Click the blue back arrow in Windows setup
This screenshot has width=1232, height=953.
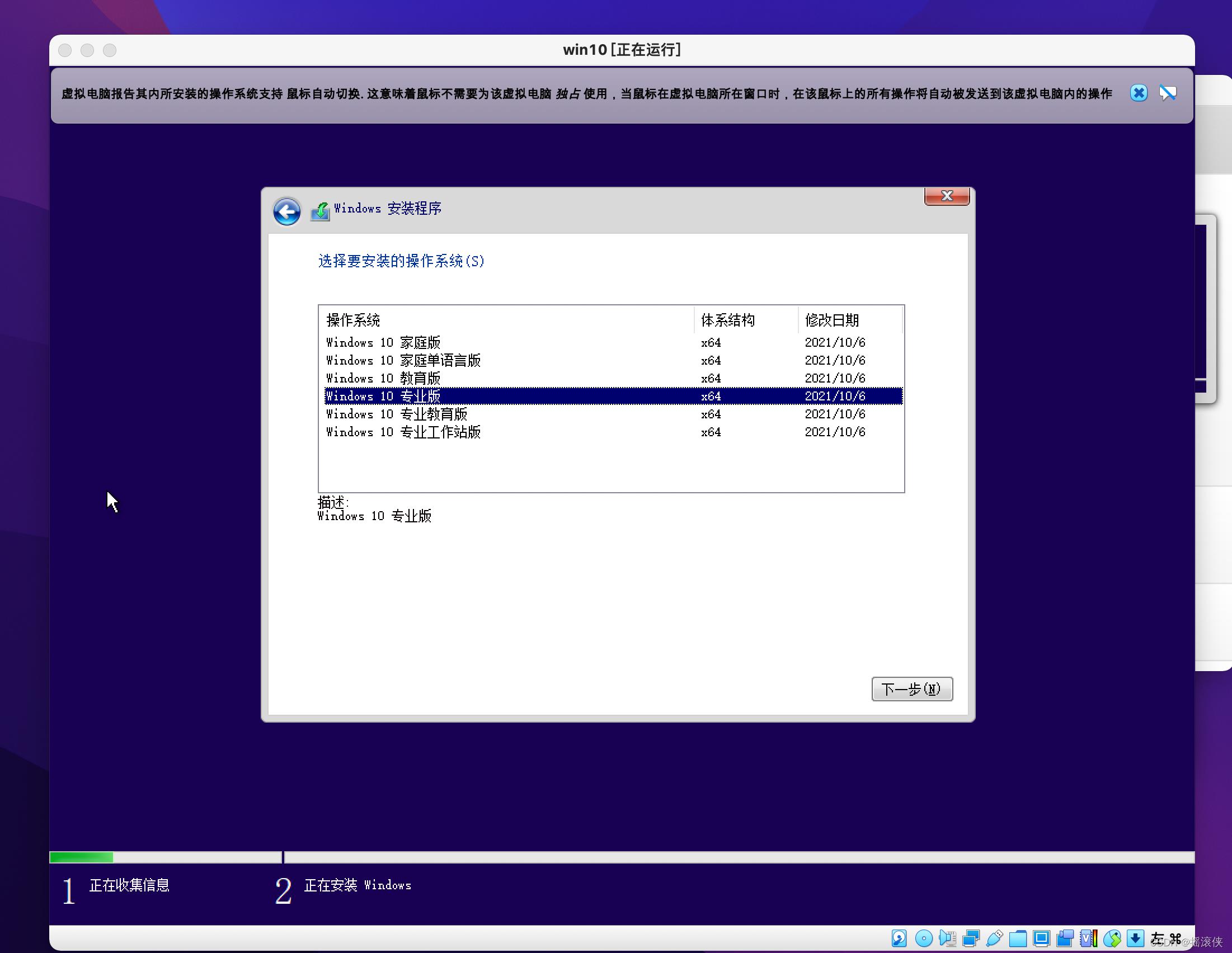click(286, 211)
